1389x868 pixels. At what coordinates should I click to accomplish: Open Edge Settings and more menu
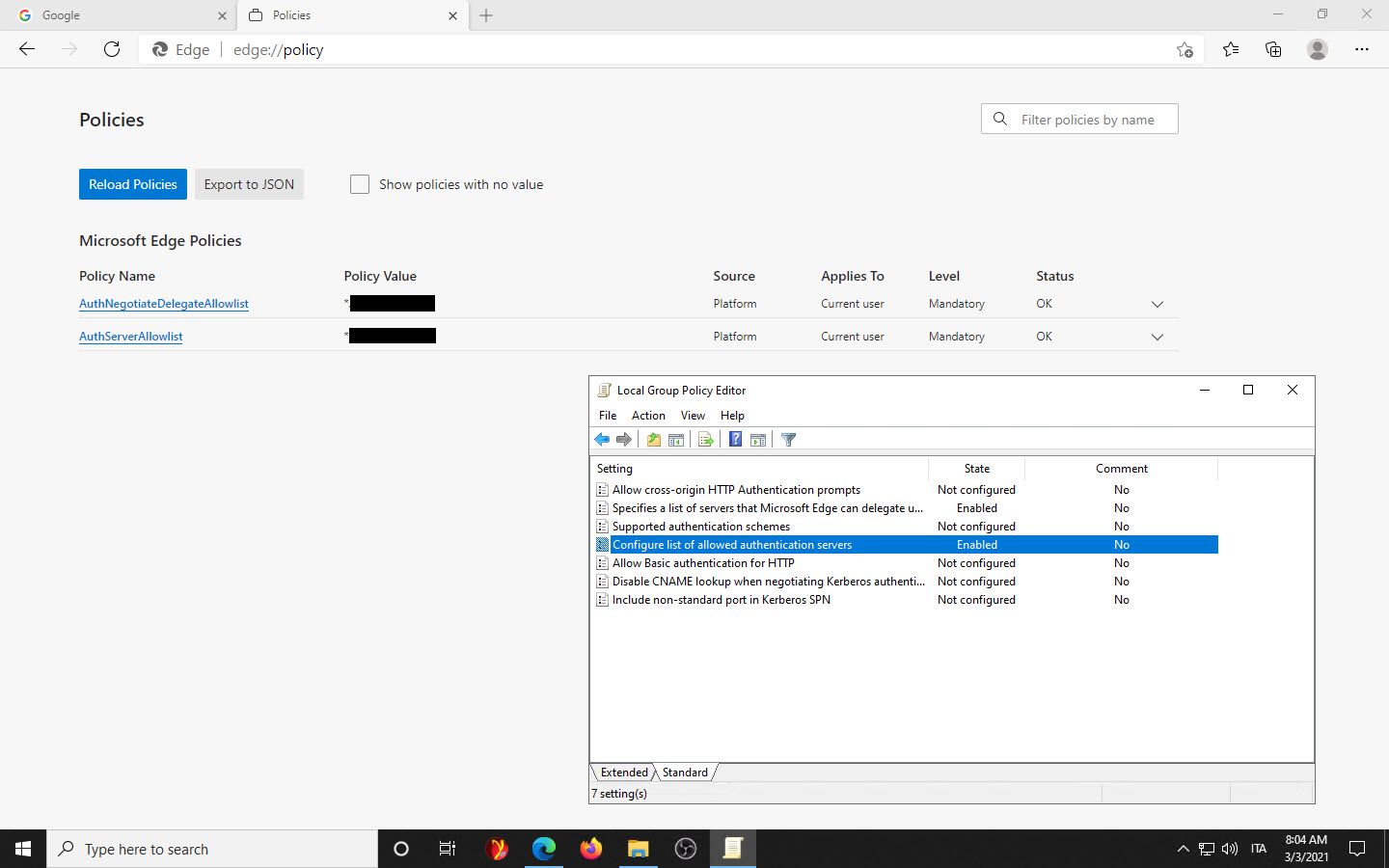coord(1361,49)
